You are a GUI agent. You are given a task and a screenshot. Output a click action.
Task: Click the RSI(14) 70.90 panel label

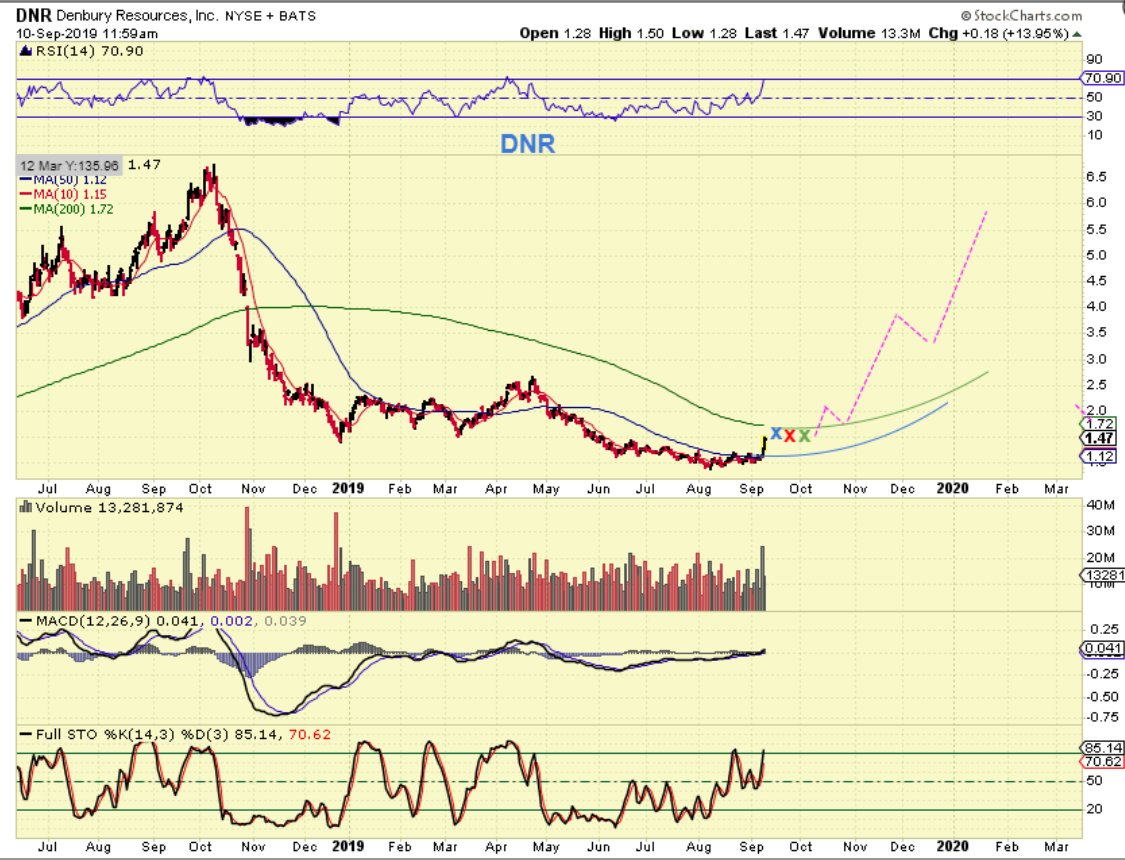[89, 51]
